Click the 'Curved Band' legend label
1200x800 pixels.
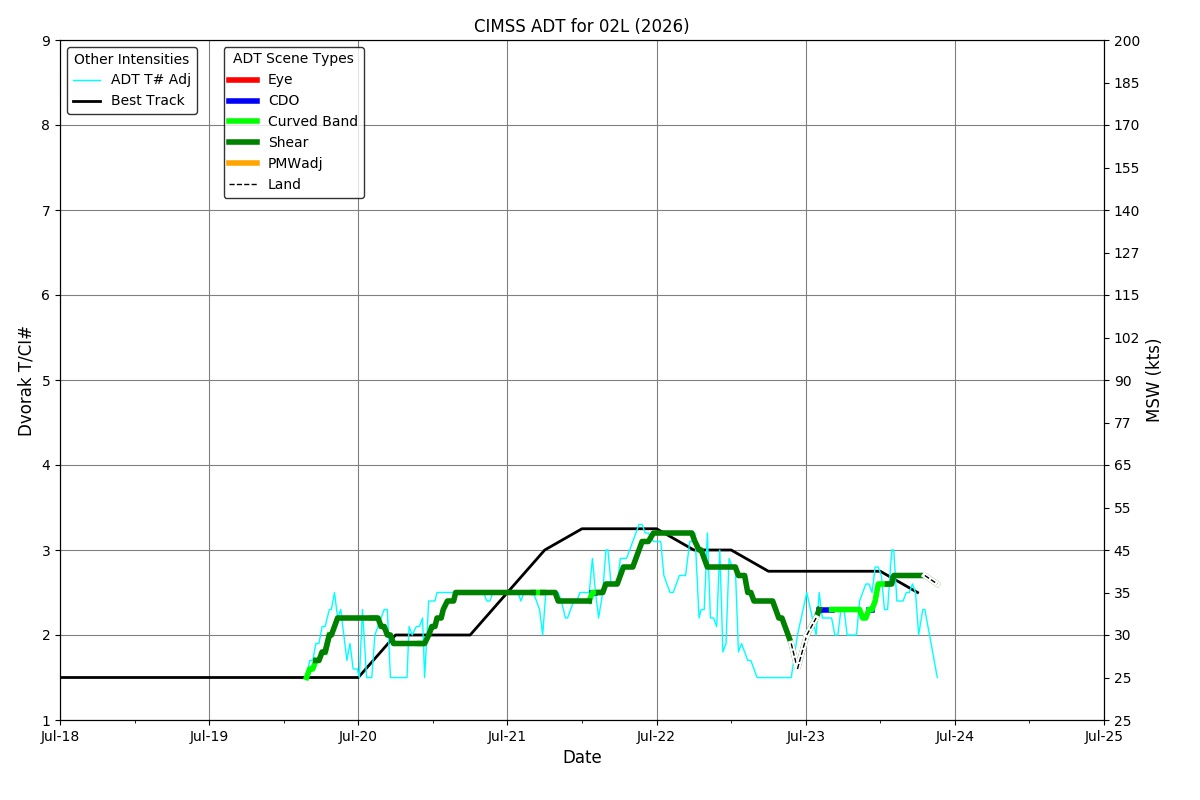tap(313, 122)
